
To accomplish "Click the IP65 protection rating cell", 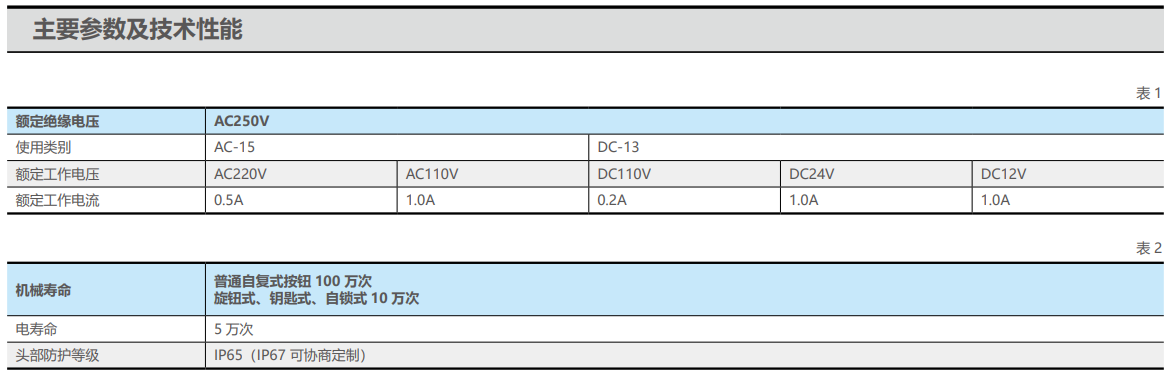I will point(684,355).
